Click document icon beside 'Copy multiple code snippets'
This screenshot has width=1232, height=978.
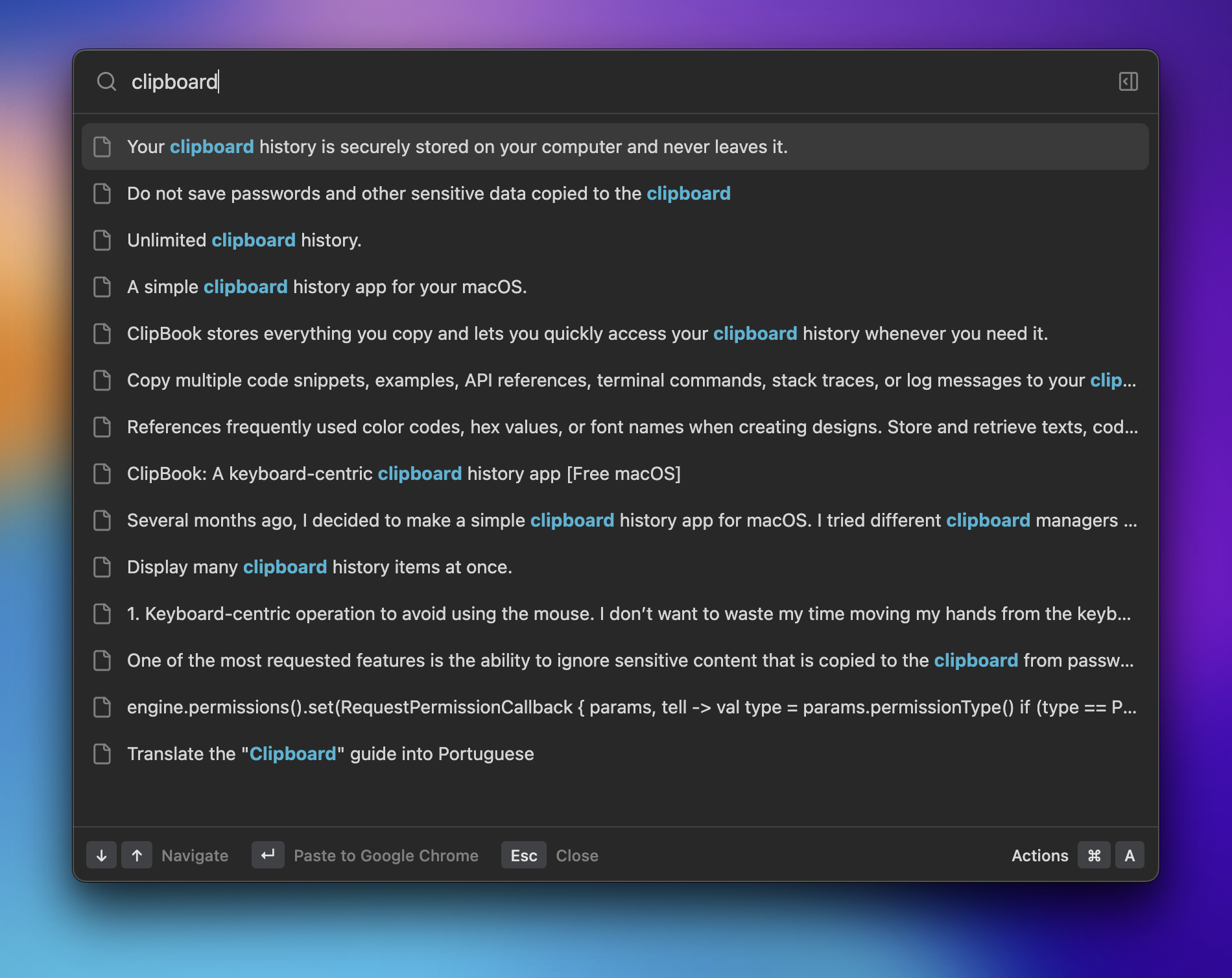[102, 380]
